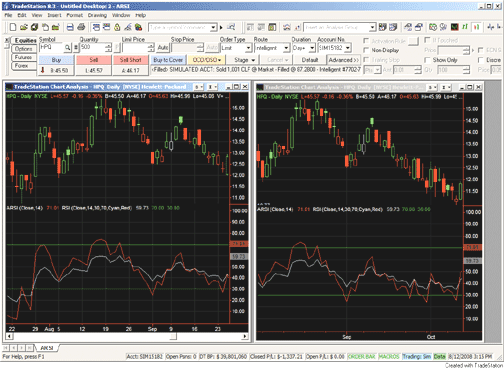Click the New document toolbar icon

[x=13, y=27]
